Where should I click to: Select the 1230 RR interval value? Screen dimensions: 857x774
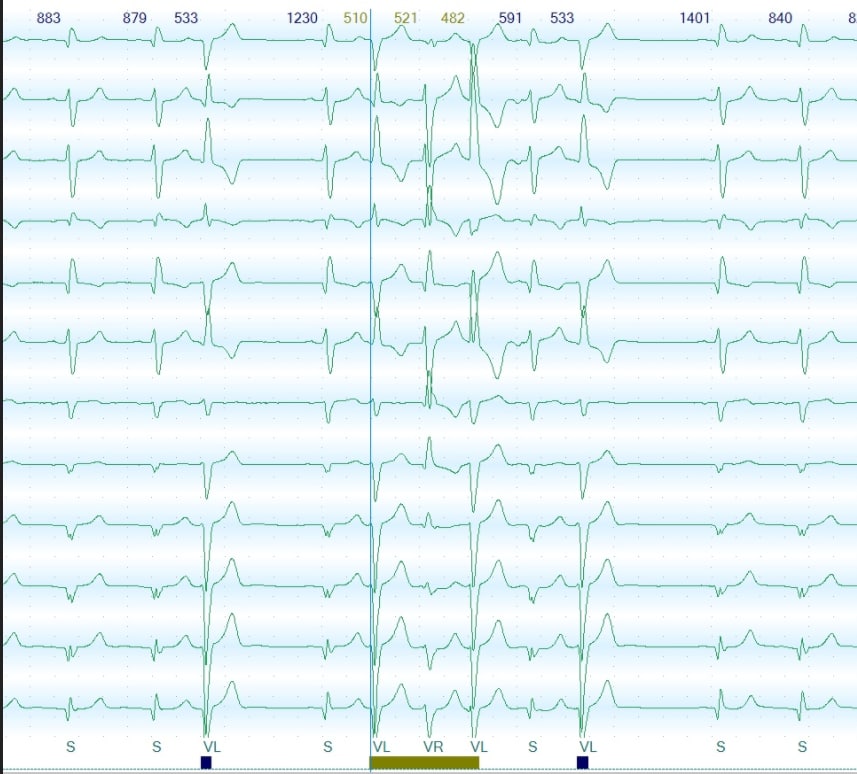tap(302, 18)
